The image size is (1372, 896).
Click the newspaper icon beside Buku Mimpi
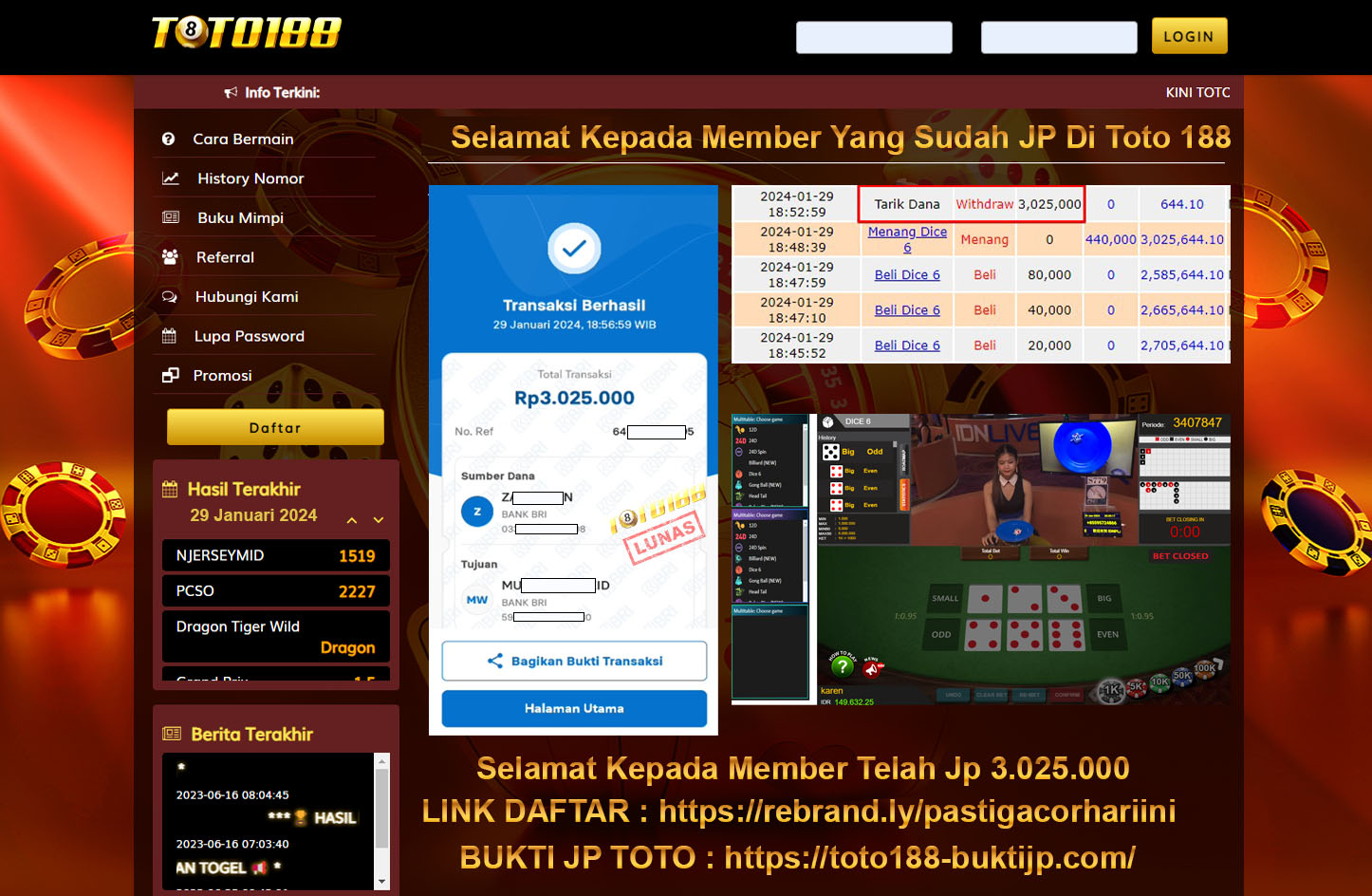coord(171,217)
